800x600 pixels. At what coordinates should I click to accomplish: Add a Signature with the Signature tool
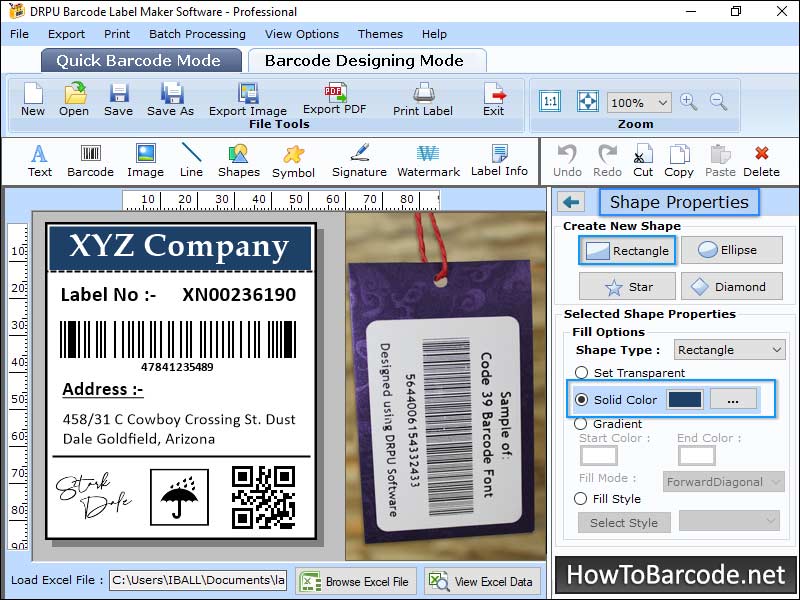pyautogui.click(x=358, y=160)
